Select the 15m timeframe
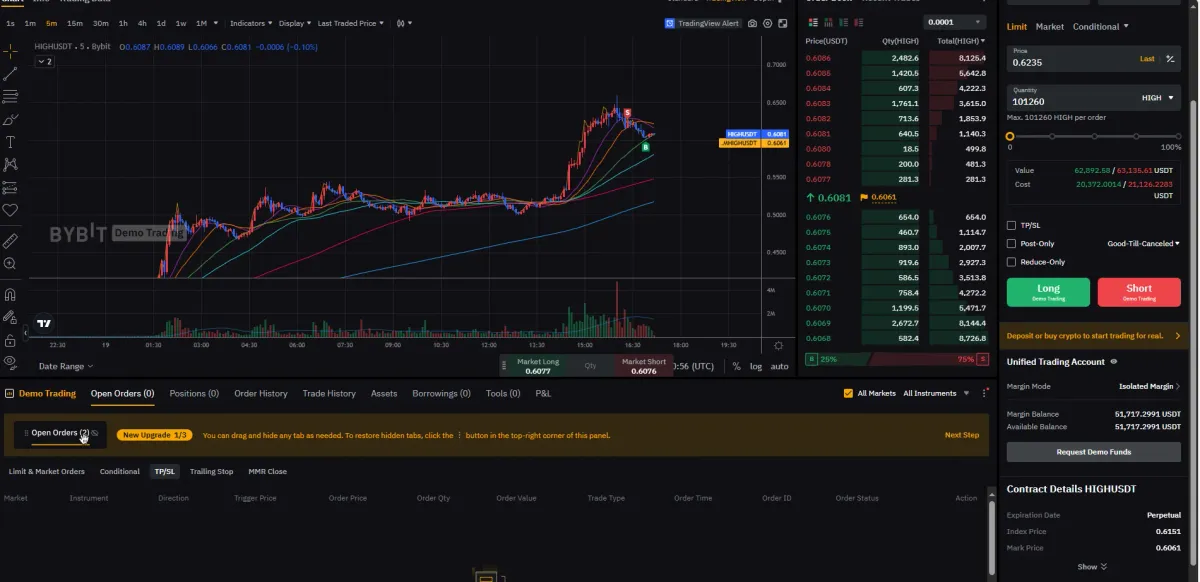 [x=75, y=23]
